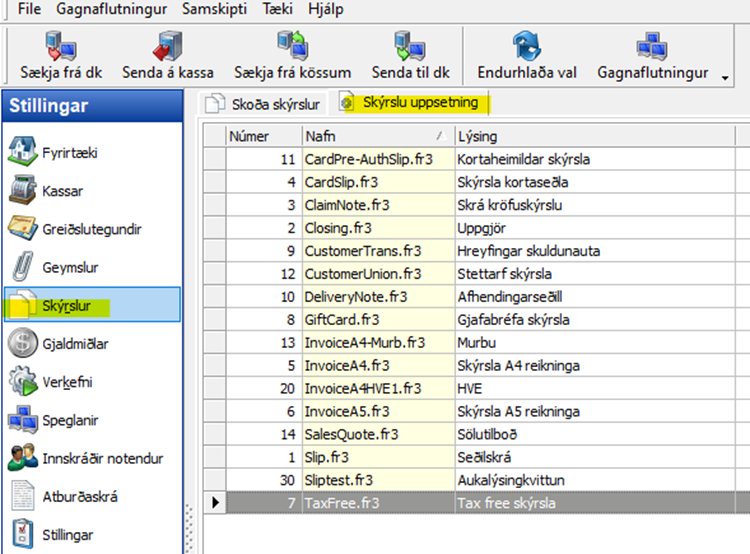The width and height of the screenshot is (750, 554).
Task: Click the Númer column header
Action: pyautogui.click(x=262, y=135)
